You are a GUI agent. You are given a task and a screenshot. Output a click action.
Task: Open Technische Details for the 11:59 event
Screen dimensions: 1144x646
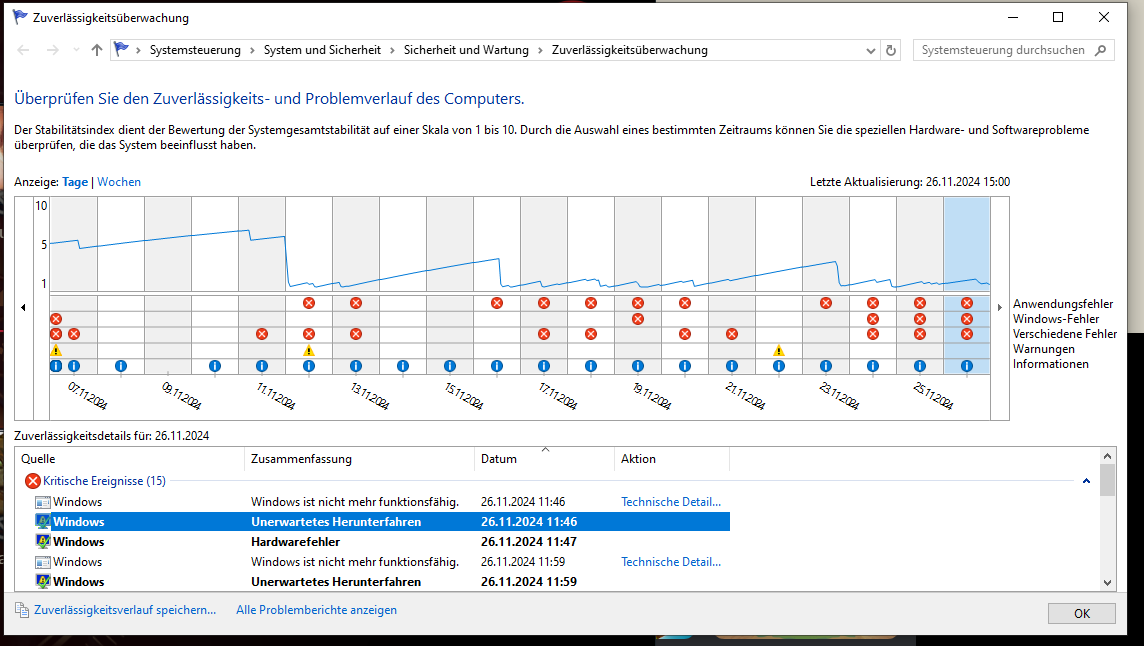[670, 561]
